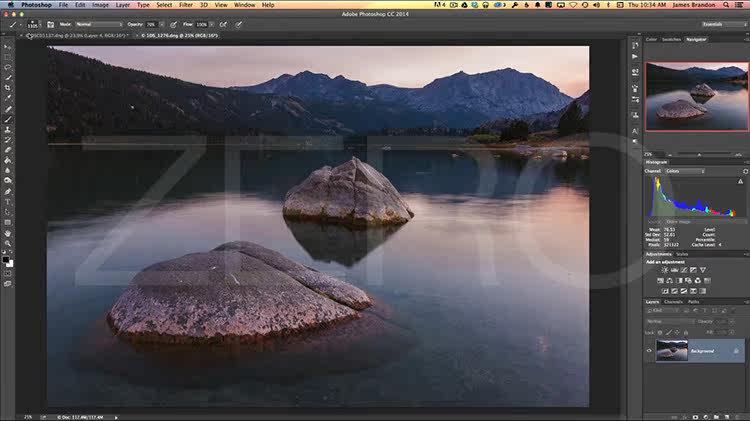Add a Levels adjustment
The height and width of the screenshot is (421, 750).
coord(674,270)
